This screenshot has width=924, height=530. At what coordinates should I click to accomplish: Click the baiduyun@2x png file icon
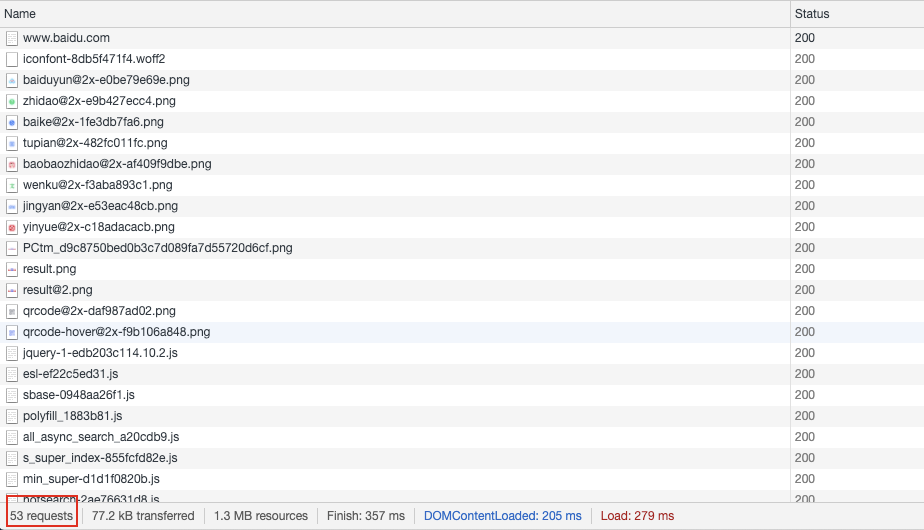(x=12, y=80)
